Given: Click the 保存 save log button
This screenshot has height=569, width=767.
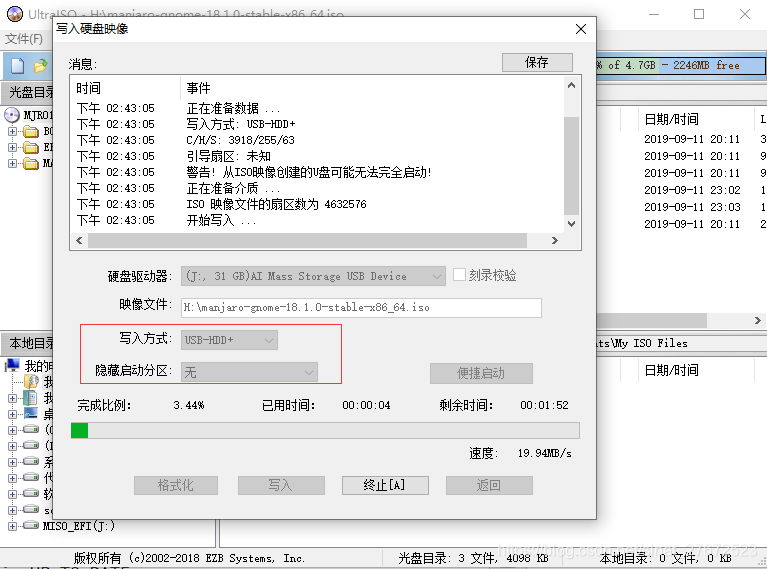Looking at the screenshot, I should (537, 62).
